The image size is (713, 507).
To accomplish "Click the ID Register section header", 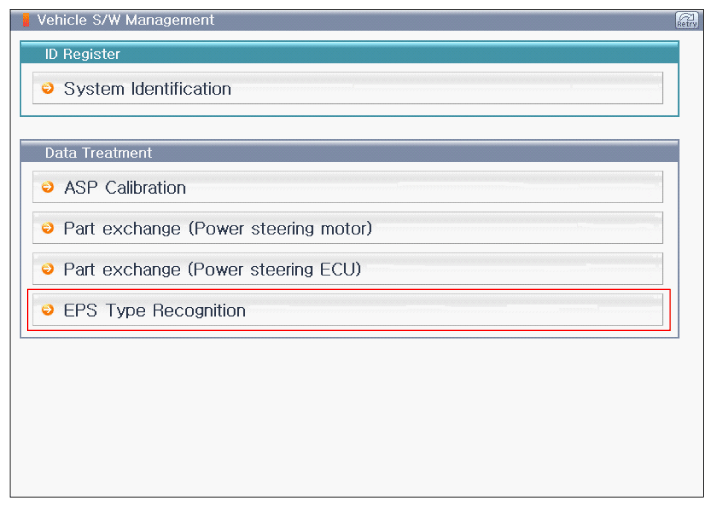I will pyautogui.click(x=349, y=54).
